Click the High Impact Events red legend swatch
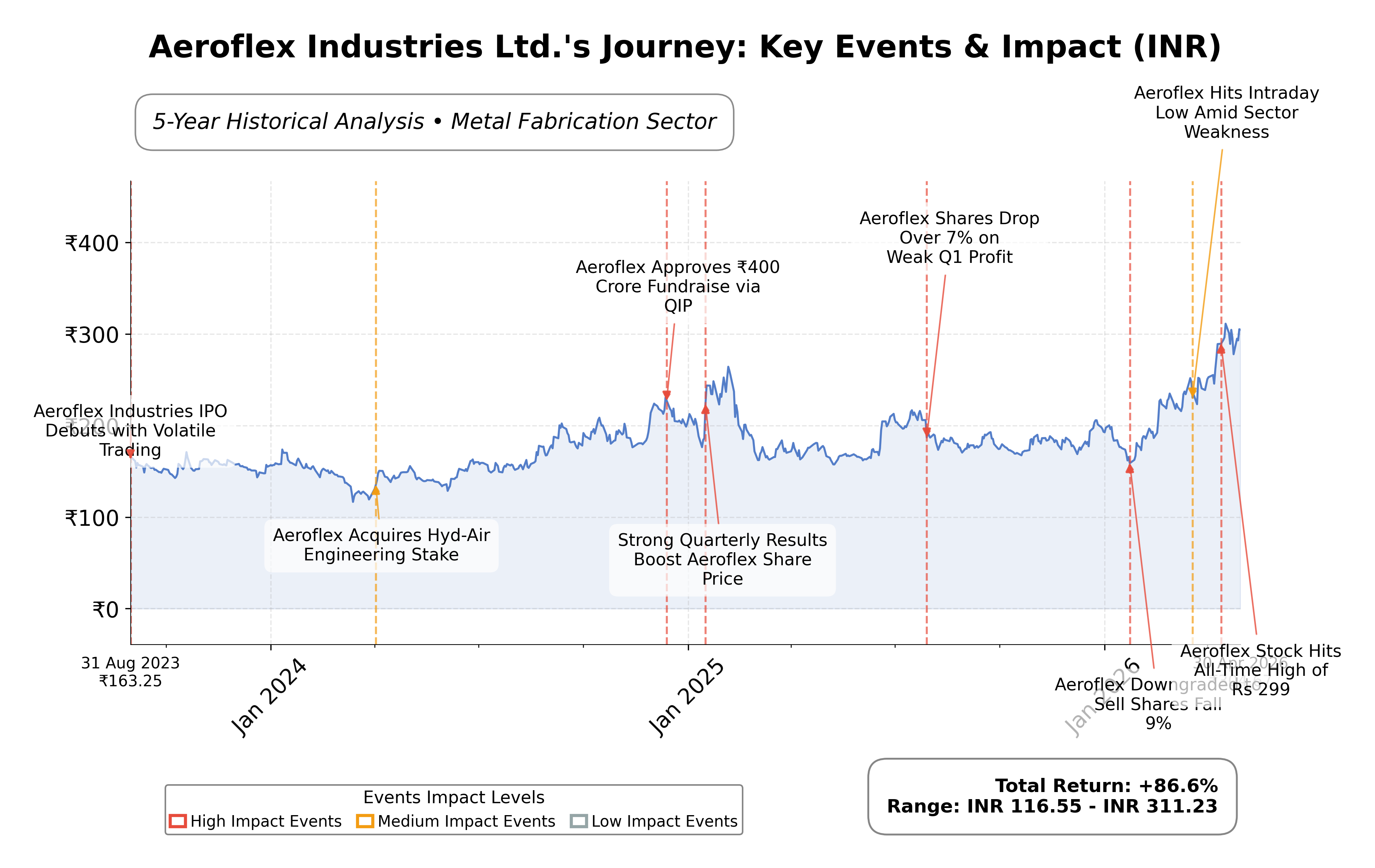 point(178,821)
